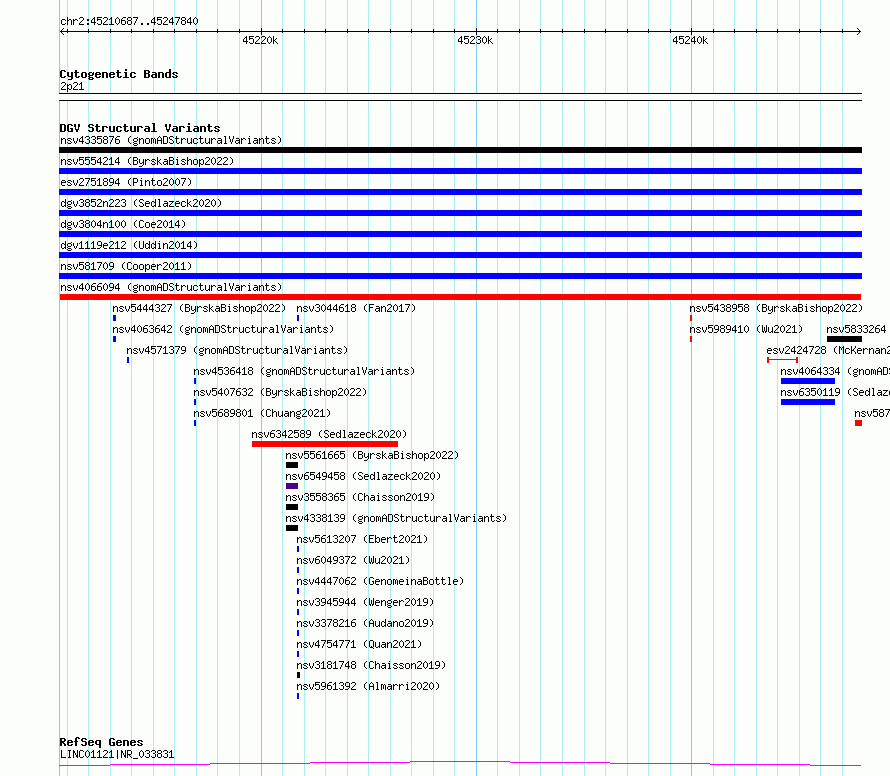890x776 pixels.
Task: Click nsv581709 (Cooper2011) label
Action: [126, 266]
